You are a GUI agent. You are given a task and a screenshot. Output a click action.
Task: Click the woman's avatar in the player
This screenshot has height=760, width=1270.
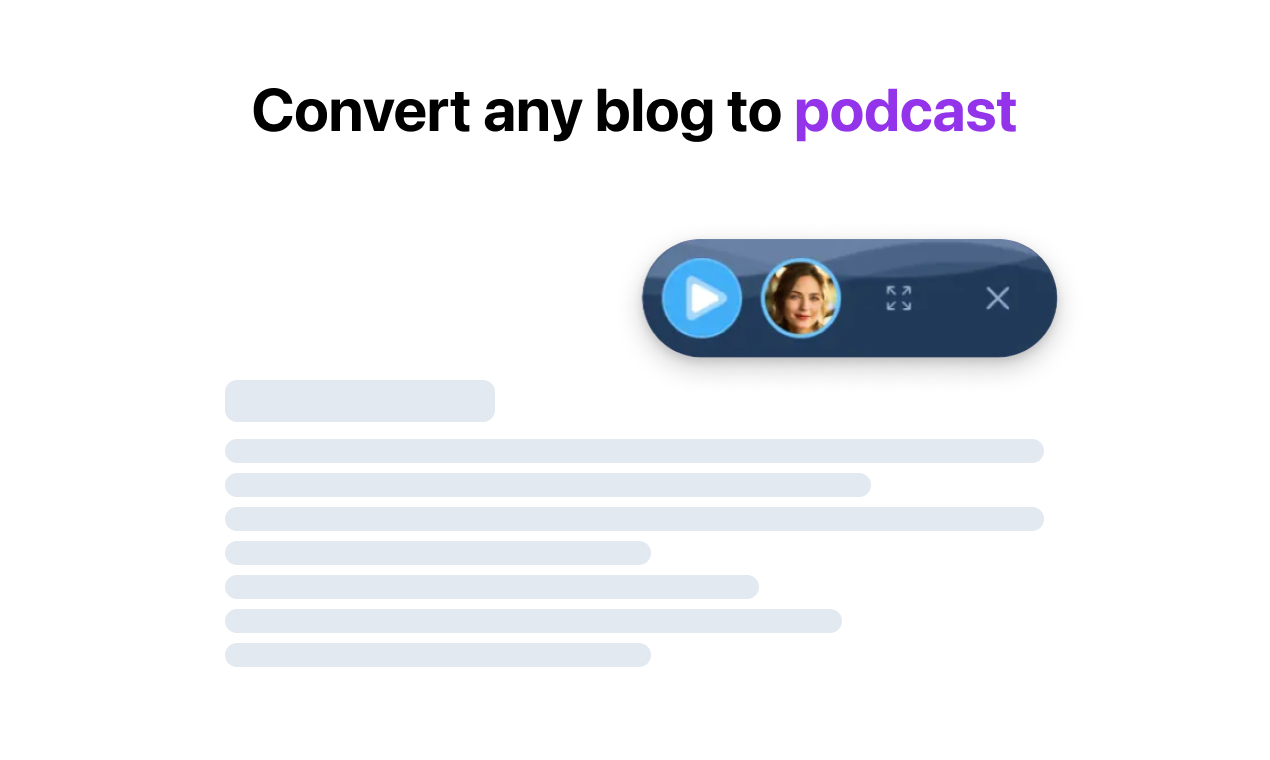click(x=801, y=298)
